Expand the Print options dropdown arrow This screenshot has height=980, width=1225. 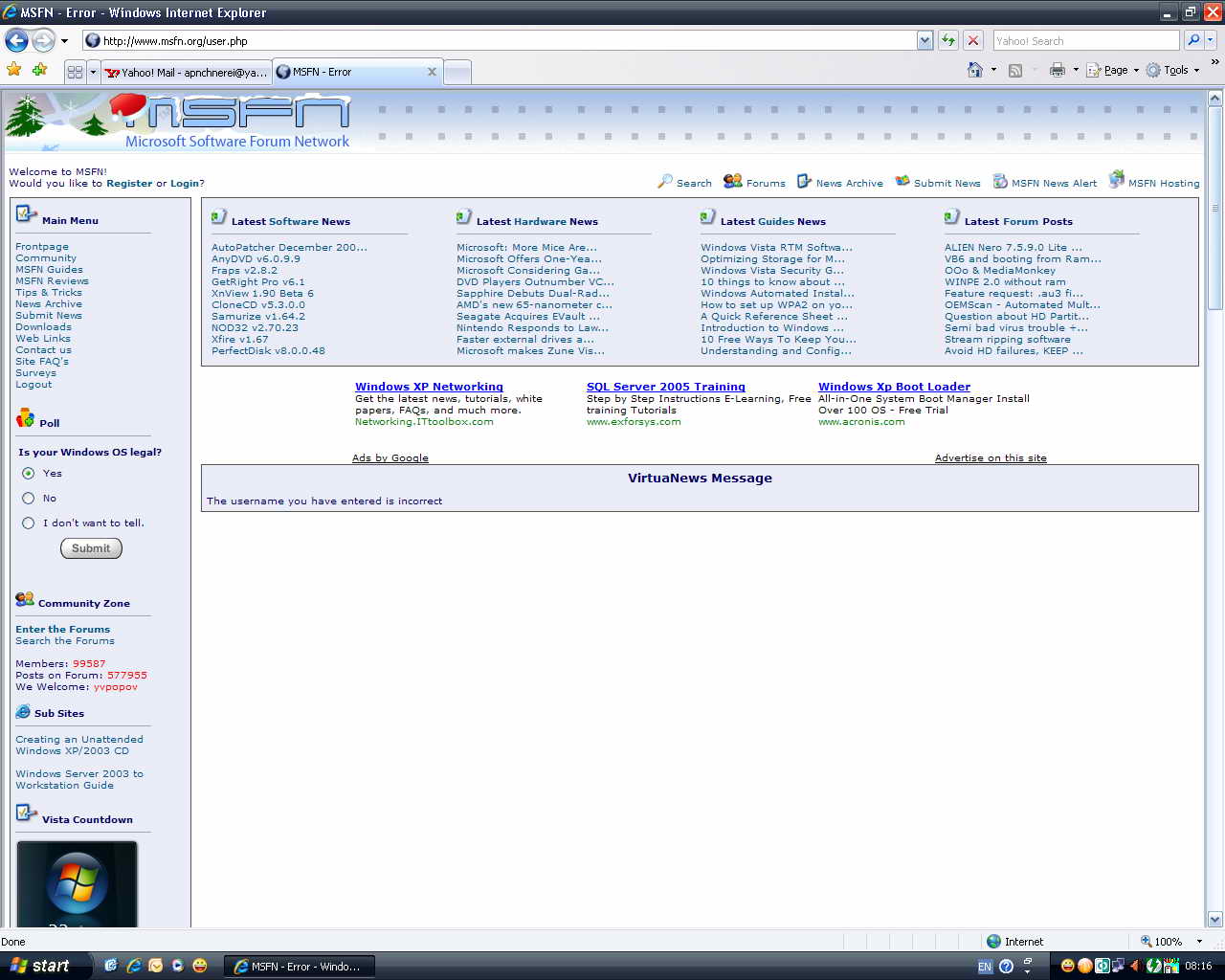tap(1076, 70)
